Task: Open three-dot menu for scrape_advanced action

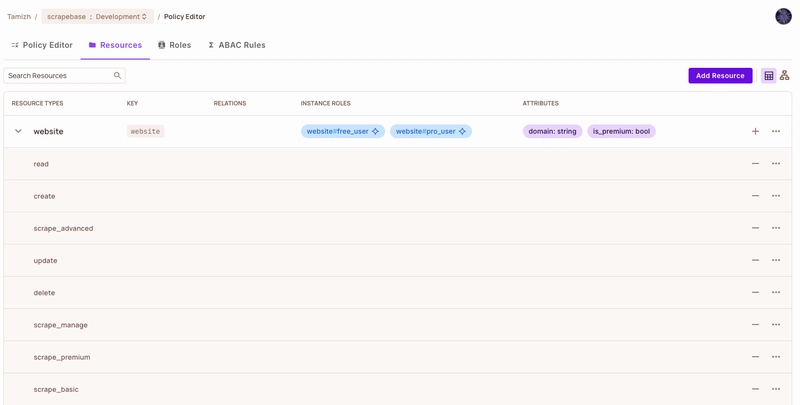Action: pos(776,228)
